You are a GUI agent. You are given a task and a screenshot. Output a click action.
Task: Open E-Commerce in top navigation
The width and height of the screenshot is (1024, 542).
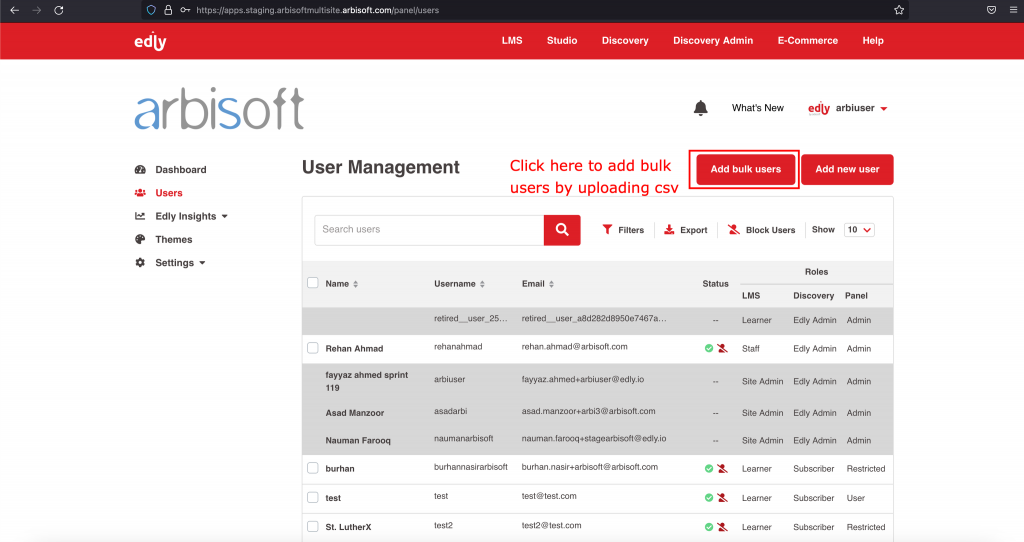tap(808, 40)
